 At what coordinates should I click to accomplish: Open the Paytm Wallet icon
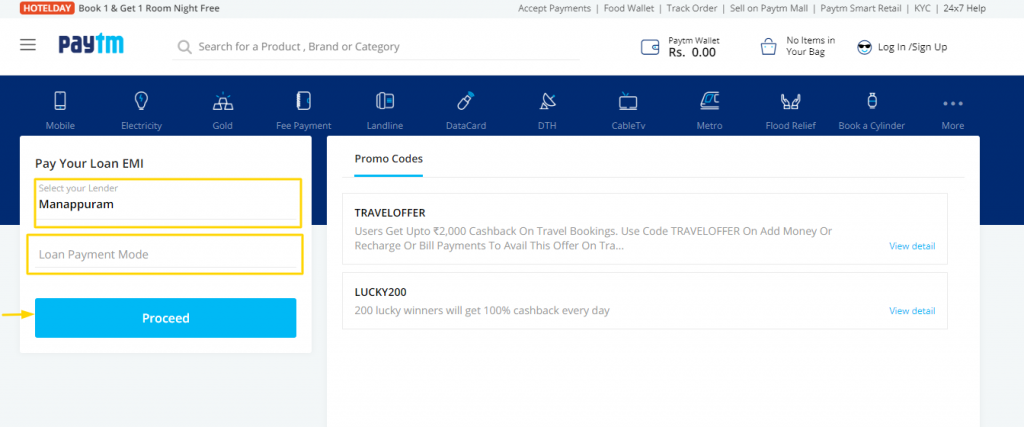(x=650, y=47)
